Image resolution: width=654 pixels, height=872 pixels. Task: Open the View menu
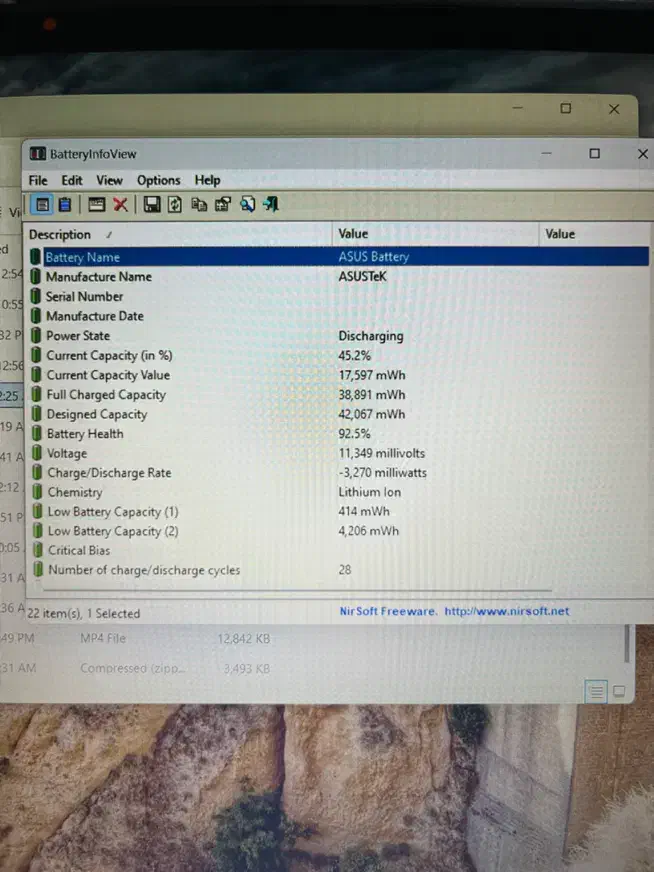[x=109, y=180]
